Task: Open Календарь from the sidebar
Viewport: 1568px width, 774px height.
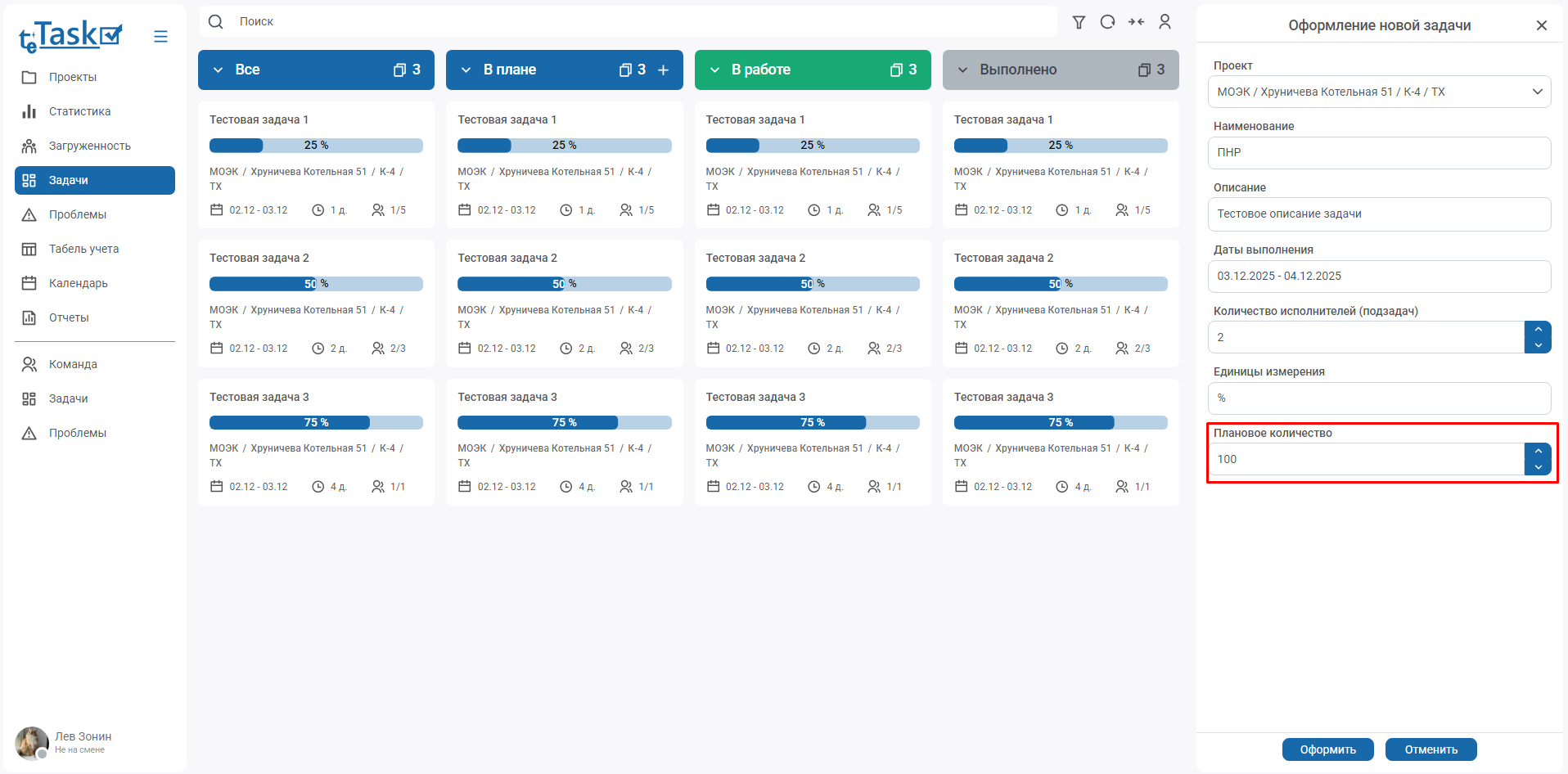Action: pyautogui.click(x=78, y=283)
